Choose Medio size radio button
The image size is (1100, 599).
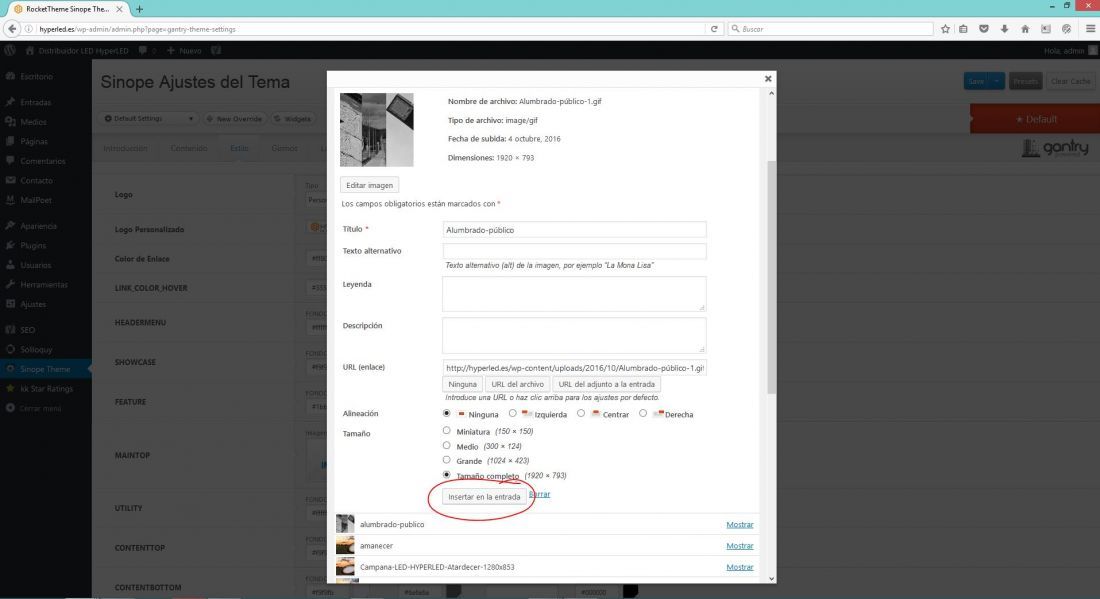446,445
